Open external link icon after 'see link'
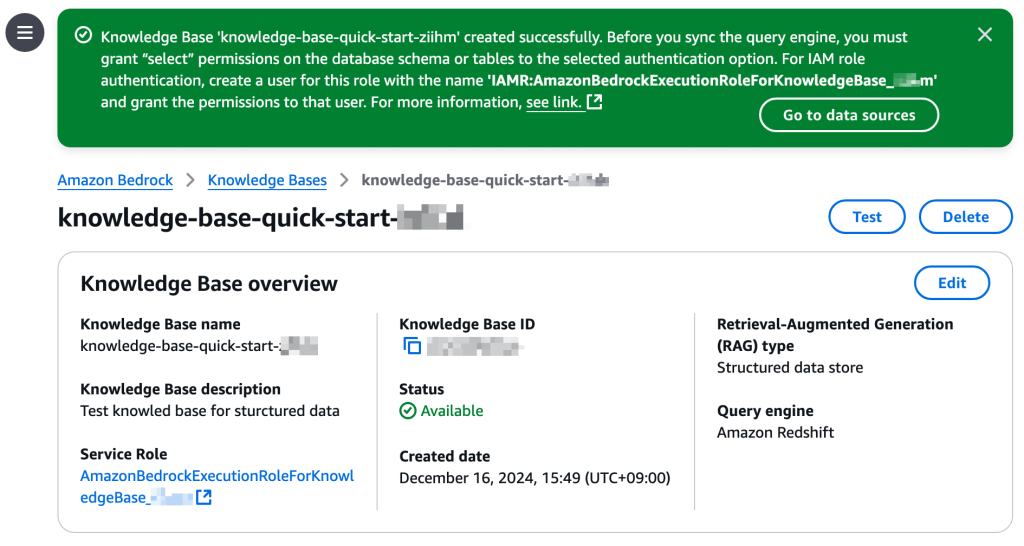 (594, 102)
